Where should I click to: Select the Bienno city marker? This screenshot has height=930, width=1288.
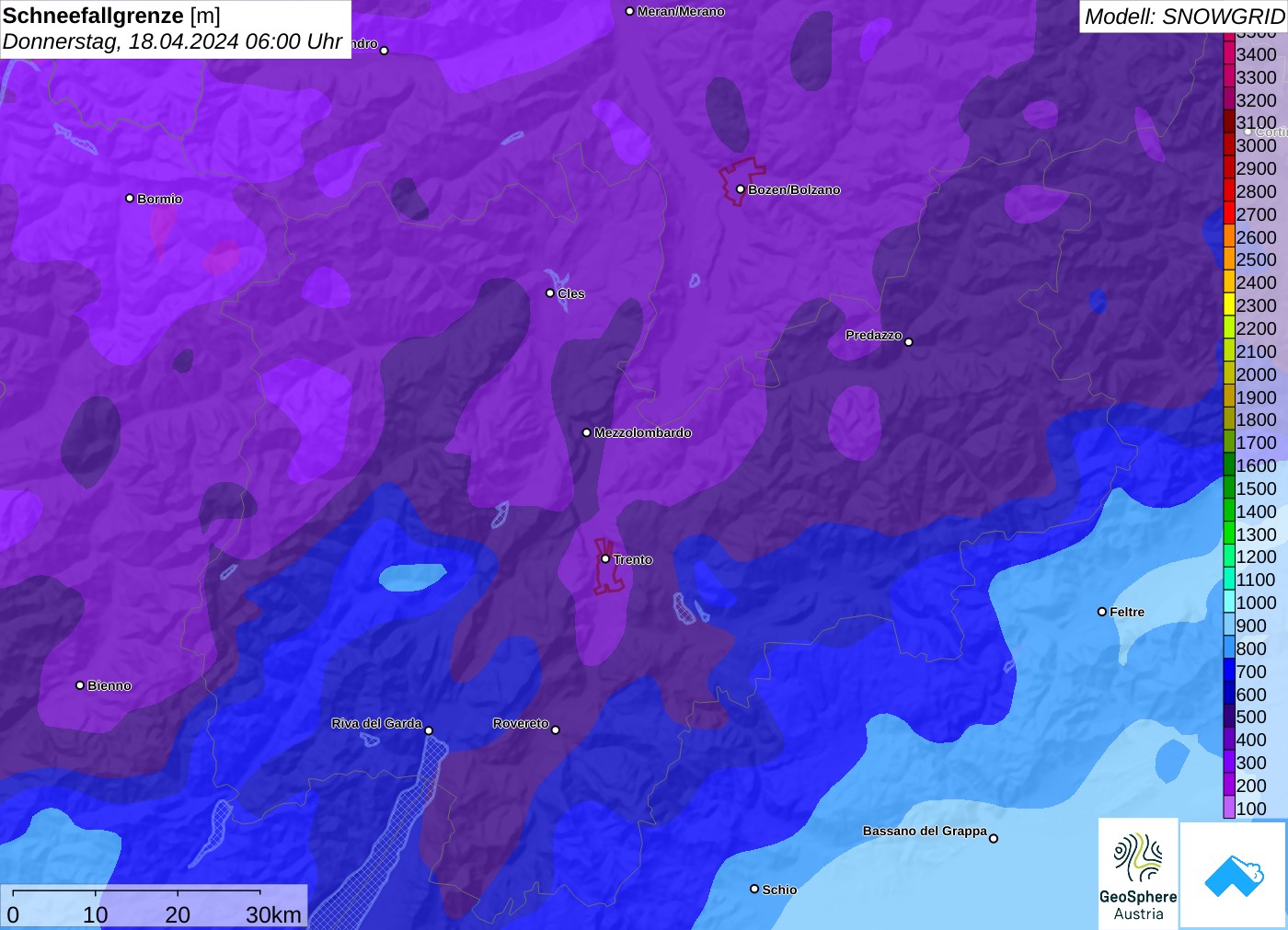click(80, 685)
